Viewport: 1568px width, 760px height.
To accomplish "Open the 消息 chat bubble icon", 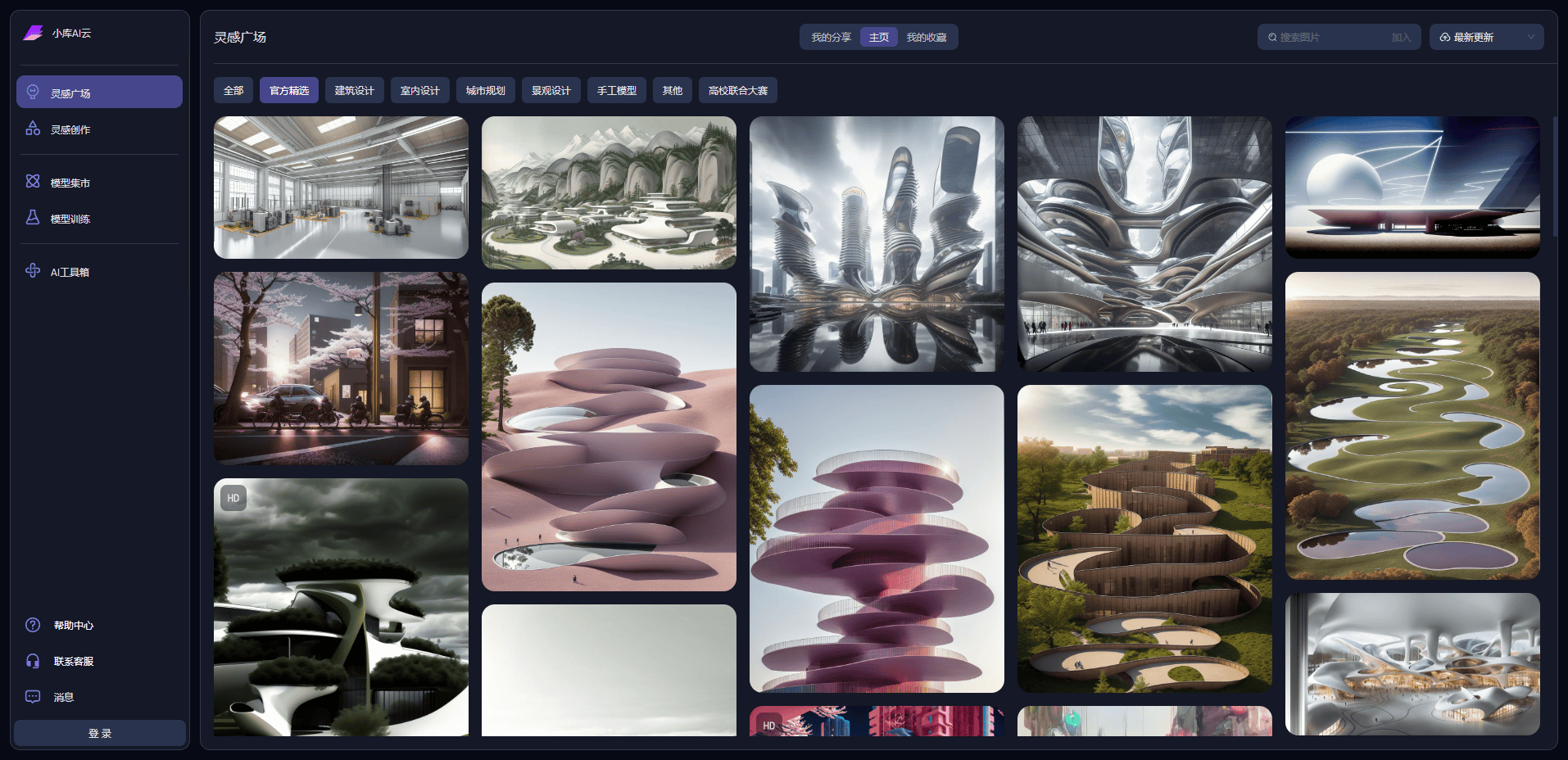I will pos(33,697).
